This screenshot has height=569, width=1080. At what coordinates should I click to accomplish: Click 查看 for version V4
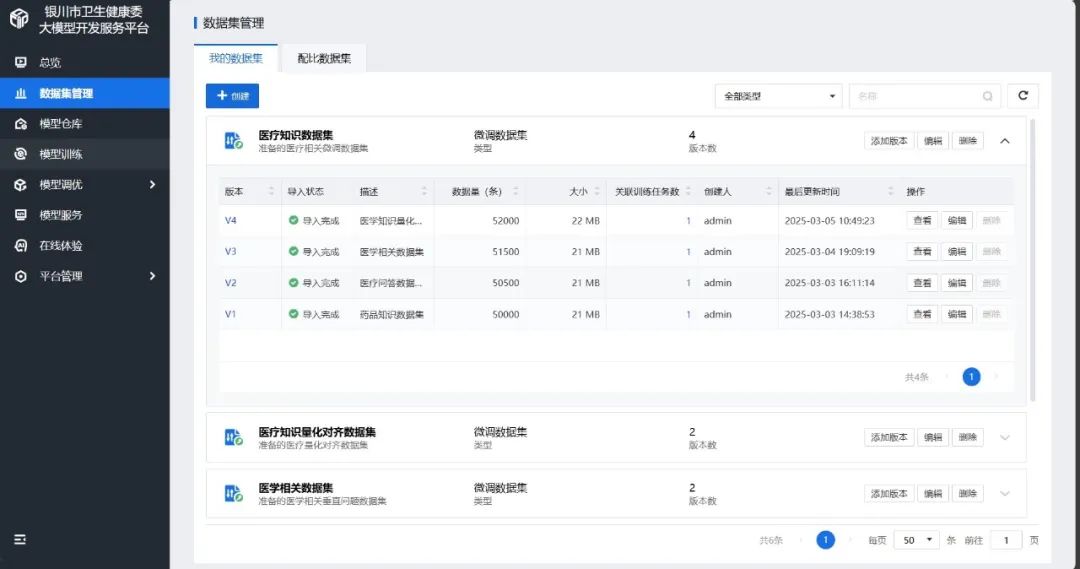click(921, 221)
